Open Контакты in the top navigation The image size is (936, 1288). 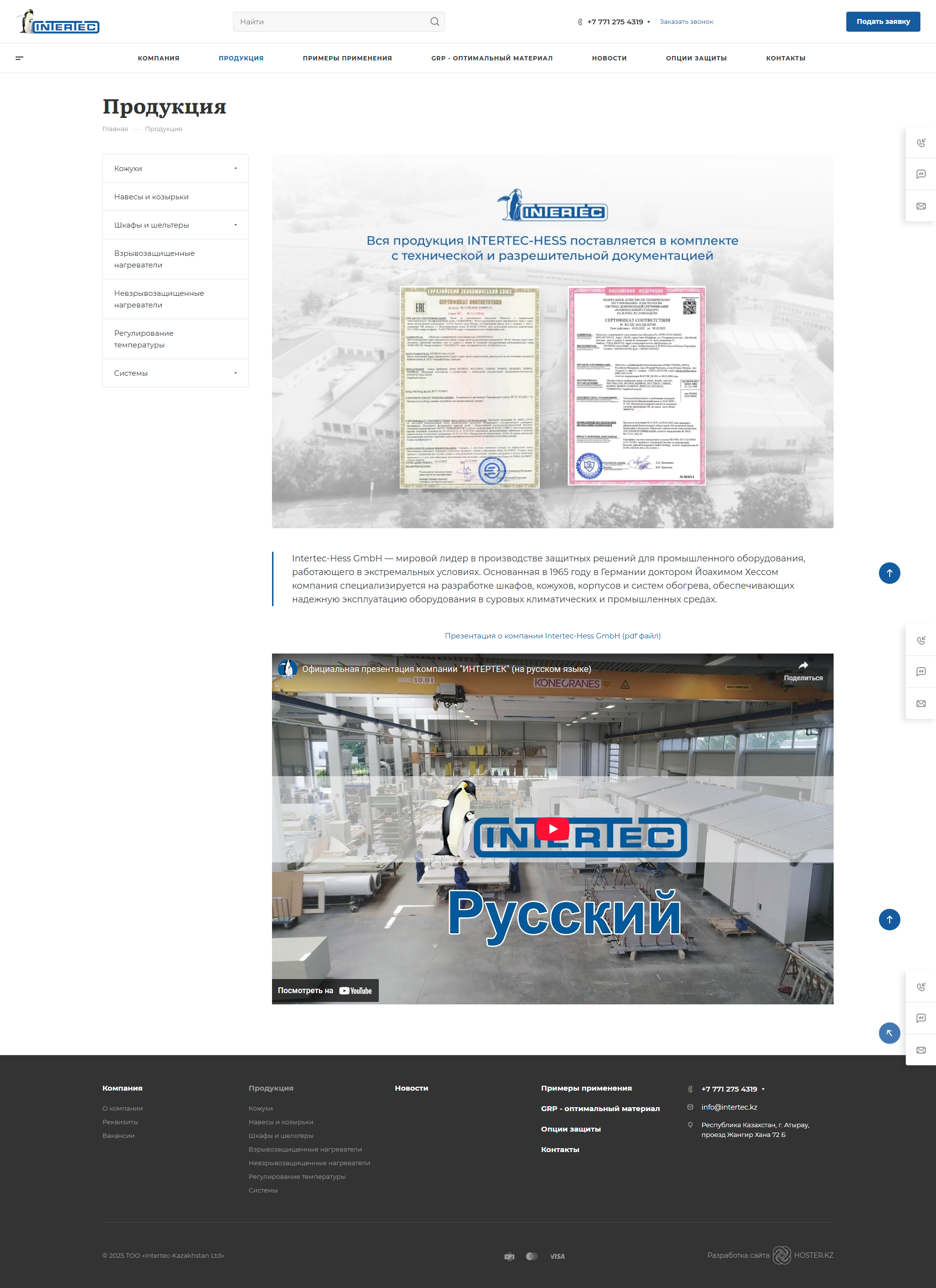coord(785,58)
